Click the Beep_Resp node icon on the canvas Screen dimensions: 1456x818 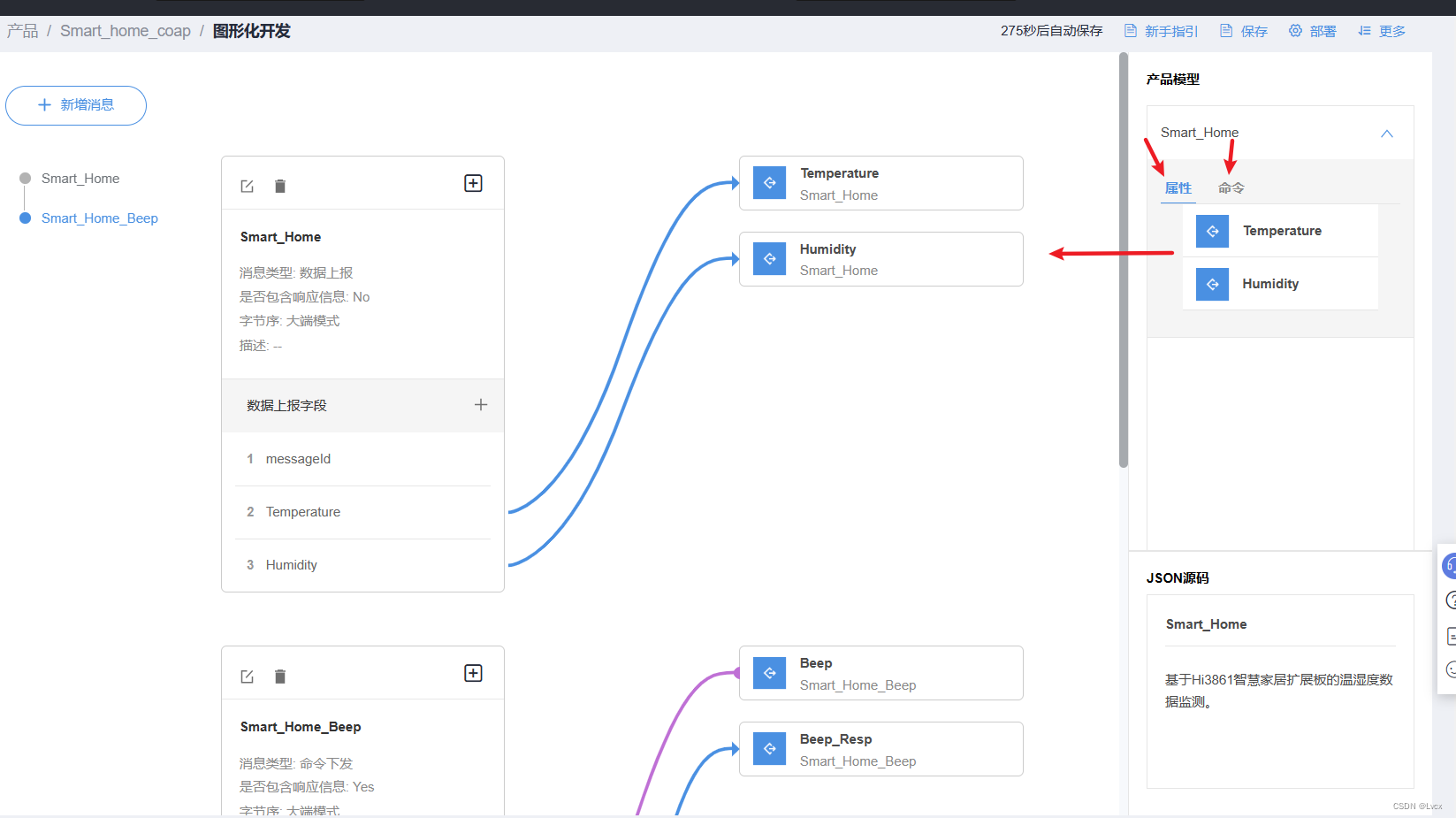(770, 749)
